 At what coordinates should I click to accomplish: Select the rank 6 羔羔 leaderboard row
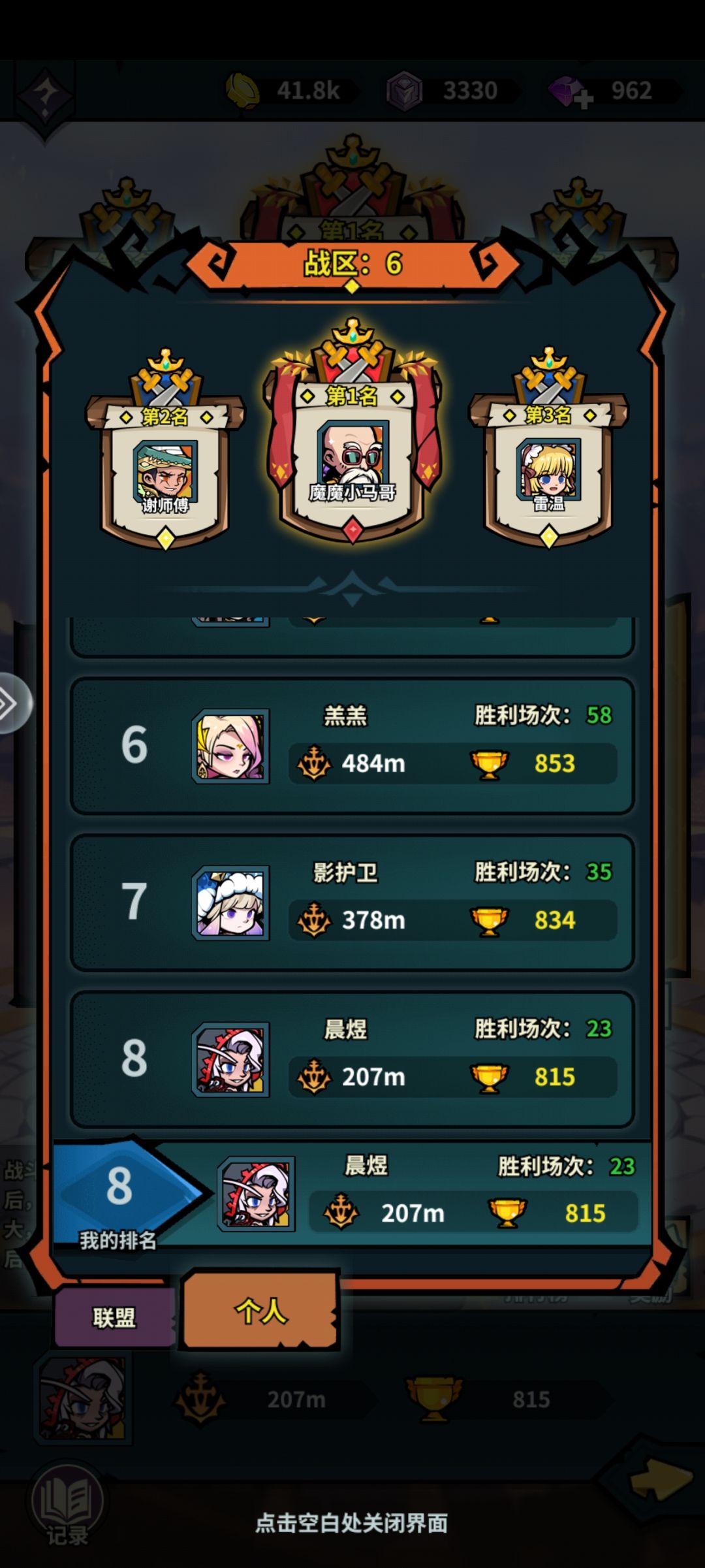pos(352,746)
